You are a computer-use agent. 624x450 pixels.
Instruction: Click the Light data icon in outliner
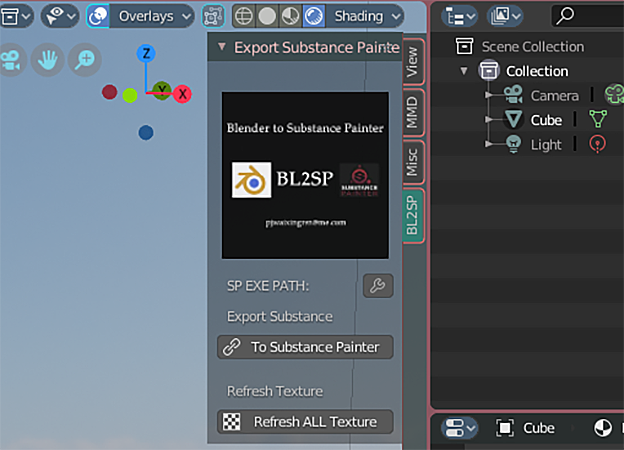point(598,144)
